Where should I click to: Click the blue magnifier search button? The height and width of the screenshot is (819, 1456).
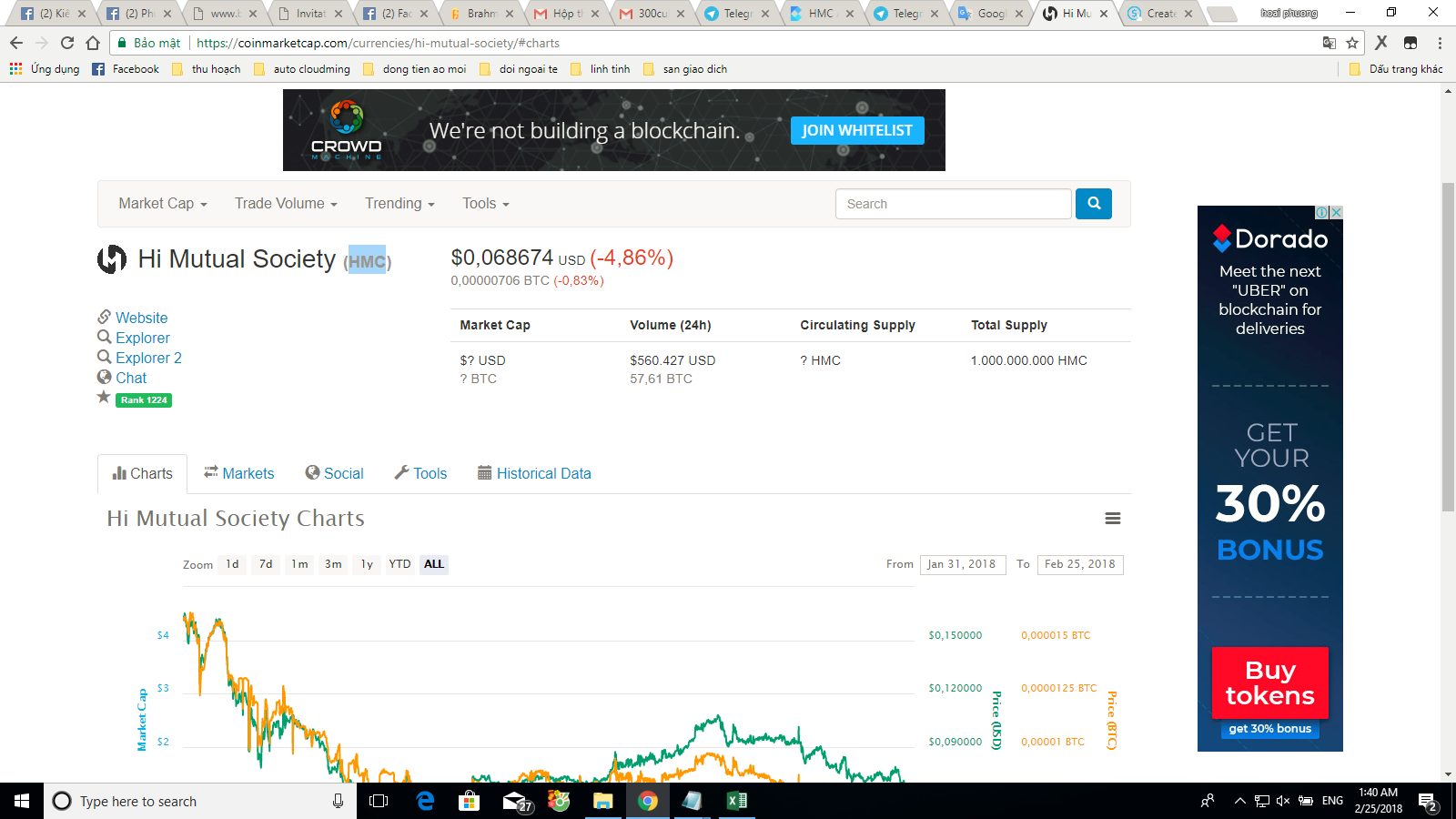(1094, 204)
